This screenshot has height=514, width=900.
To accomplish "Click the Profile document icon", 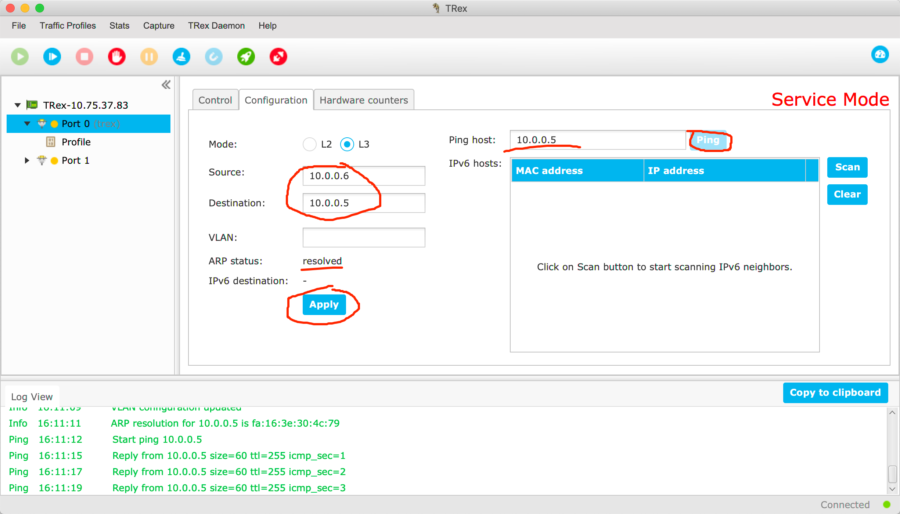I will pos(51,142).
